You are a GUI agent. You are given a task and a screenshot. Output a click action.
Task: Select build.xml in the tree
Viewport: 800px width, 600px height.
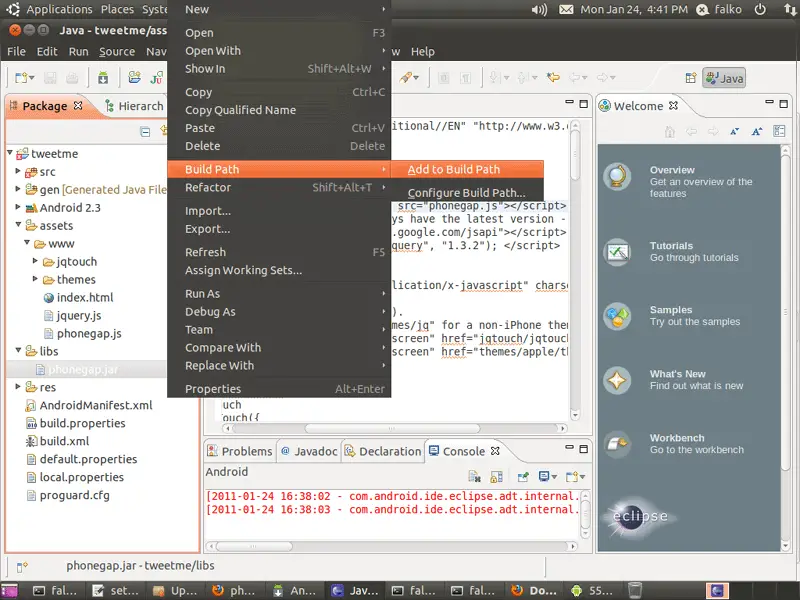(58, 441)
